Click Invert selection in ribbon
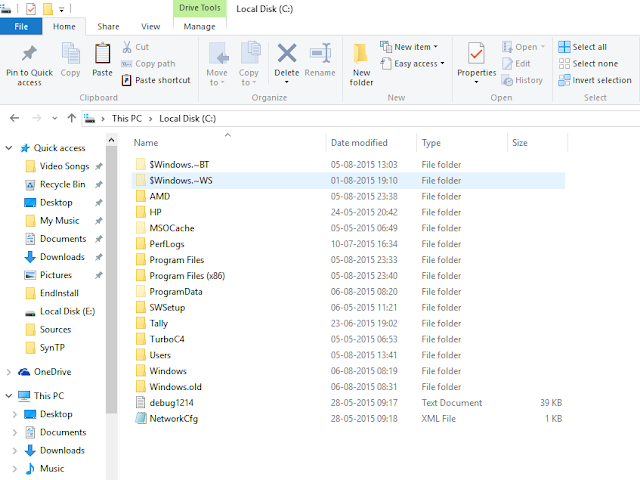 [595, 80]
